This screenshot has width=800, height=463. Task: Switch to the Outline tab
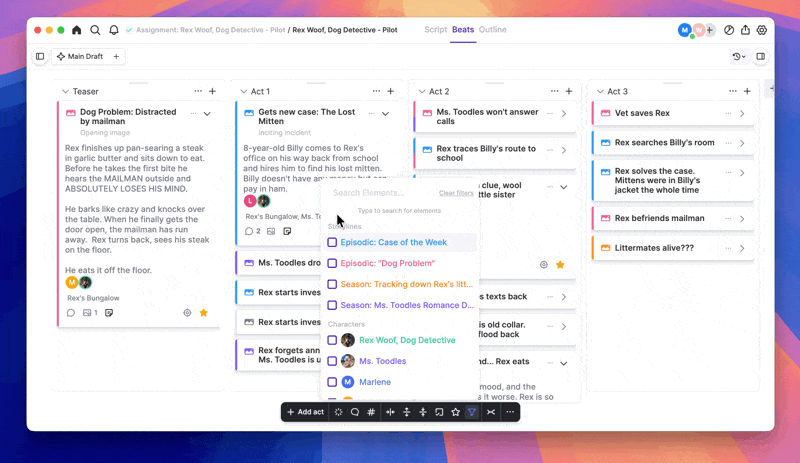(492, 30)
